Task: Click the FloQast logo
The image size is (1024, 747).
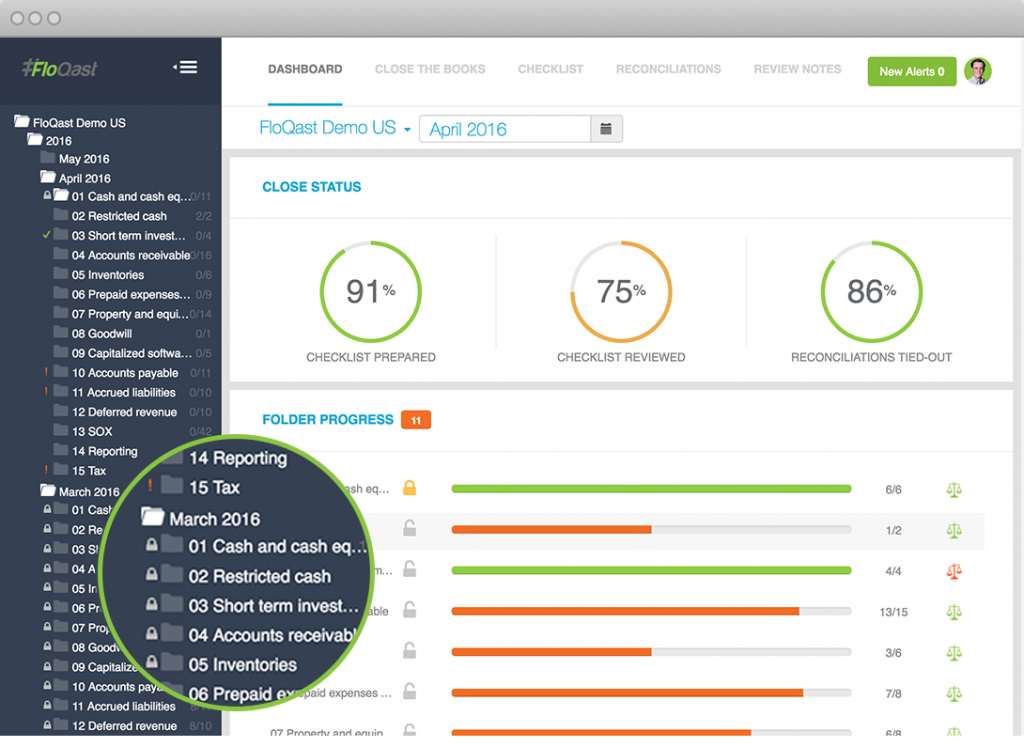Action: click(x=60, y=69)
